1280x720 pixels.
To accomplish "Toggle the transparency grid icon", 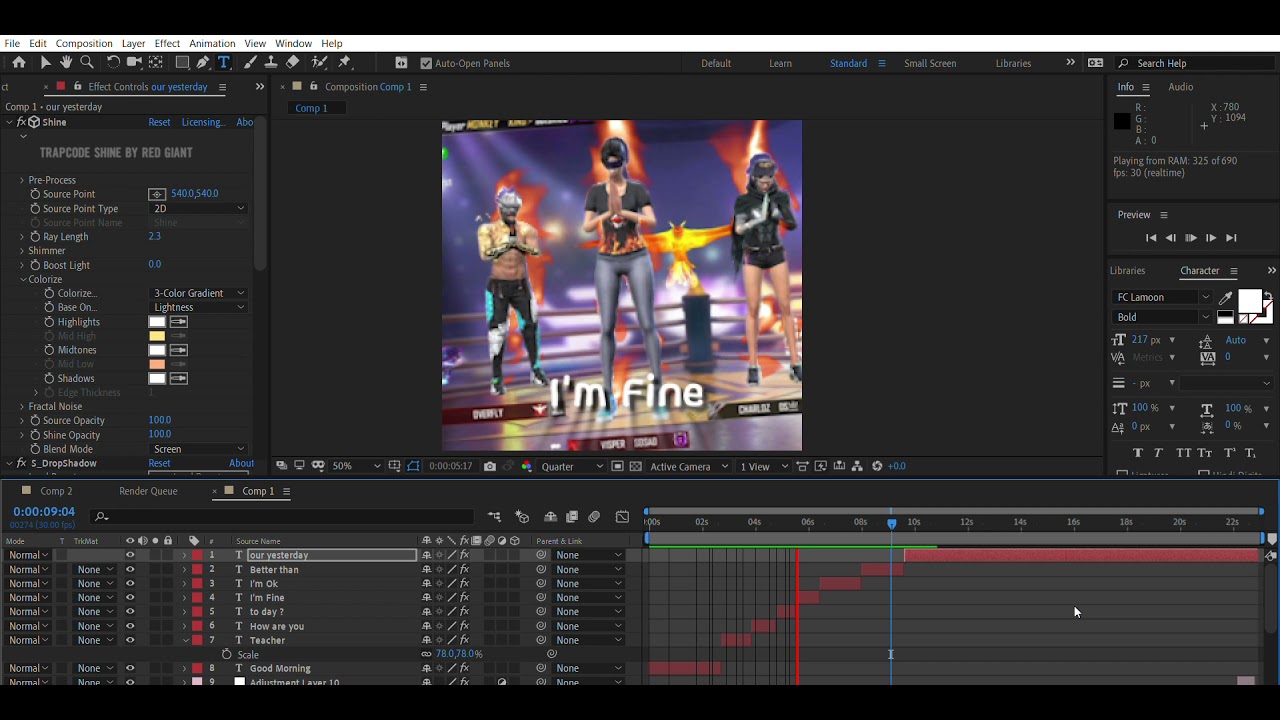I will pyautogui.click(x=635, y=466).
